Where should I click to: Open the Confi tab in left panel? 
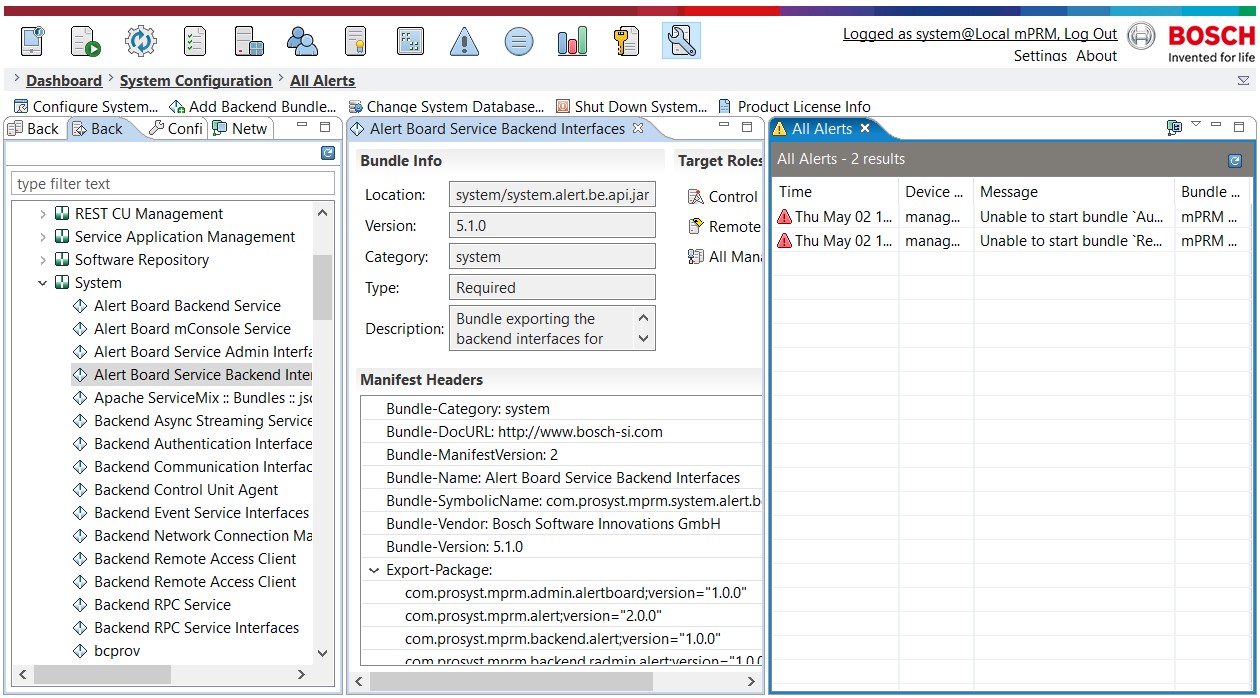176,128
